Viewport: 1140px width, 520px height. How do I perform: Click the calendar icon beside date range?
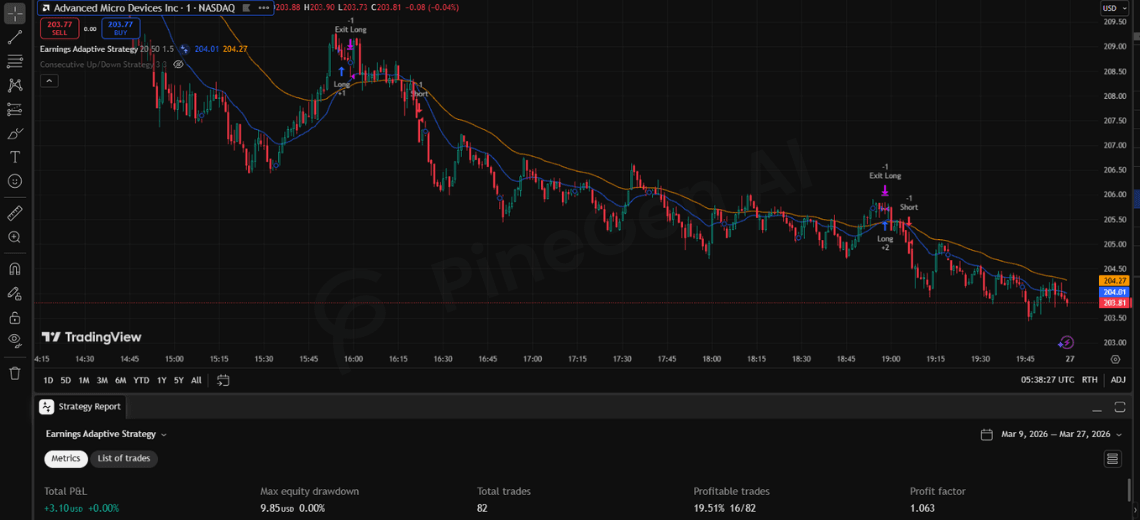pos(987,435)
